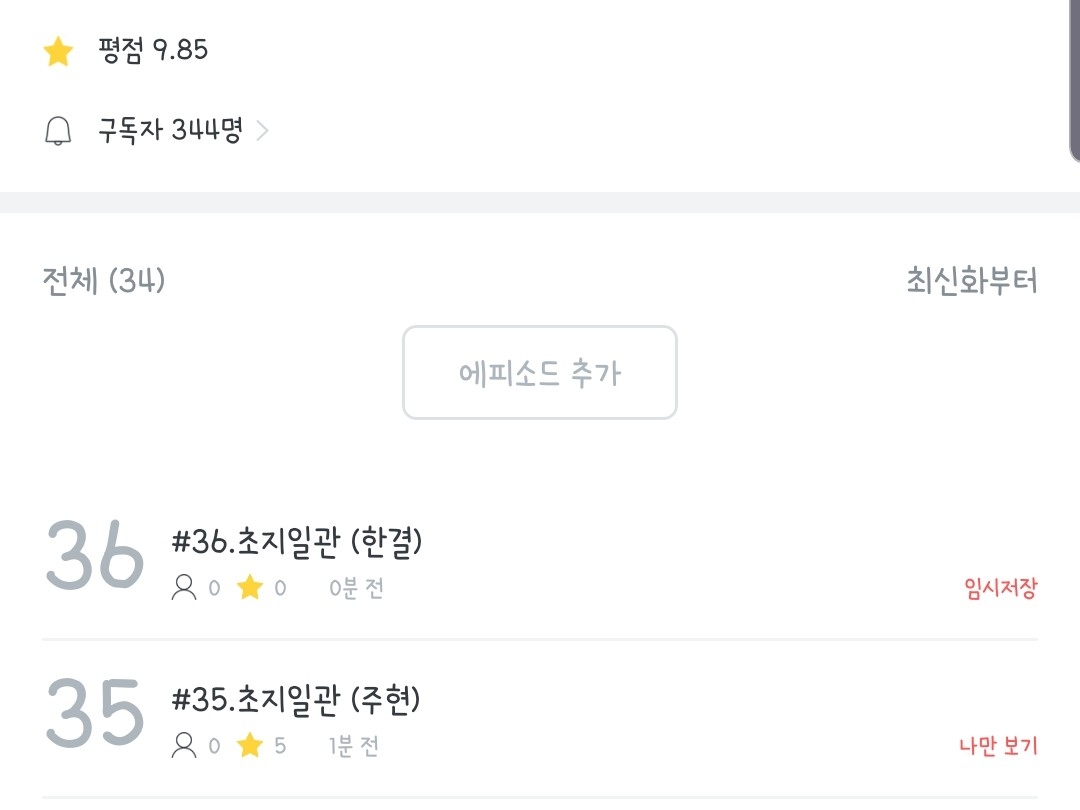
Task: Open episode #36.초지일관 (한결)
Action: point(297,543)
